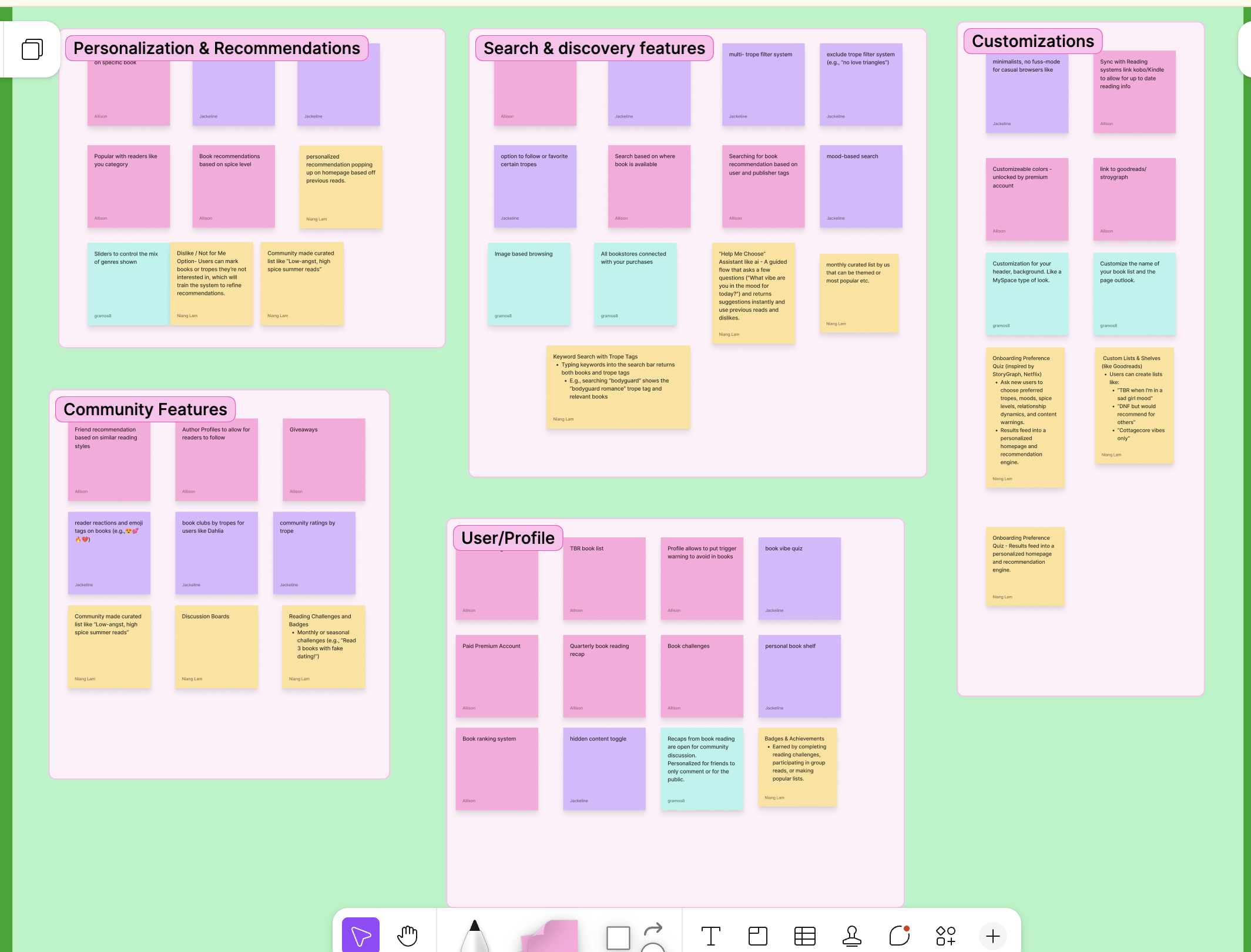Open comments with red notification dot

(x=899, y=936)
